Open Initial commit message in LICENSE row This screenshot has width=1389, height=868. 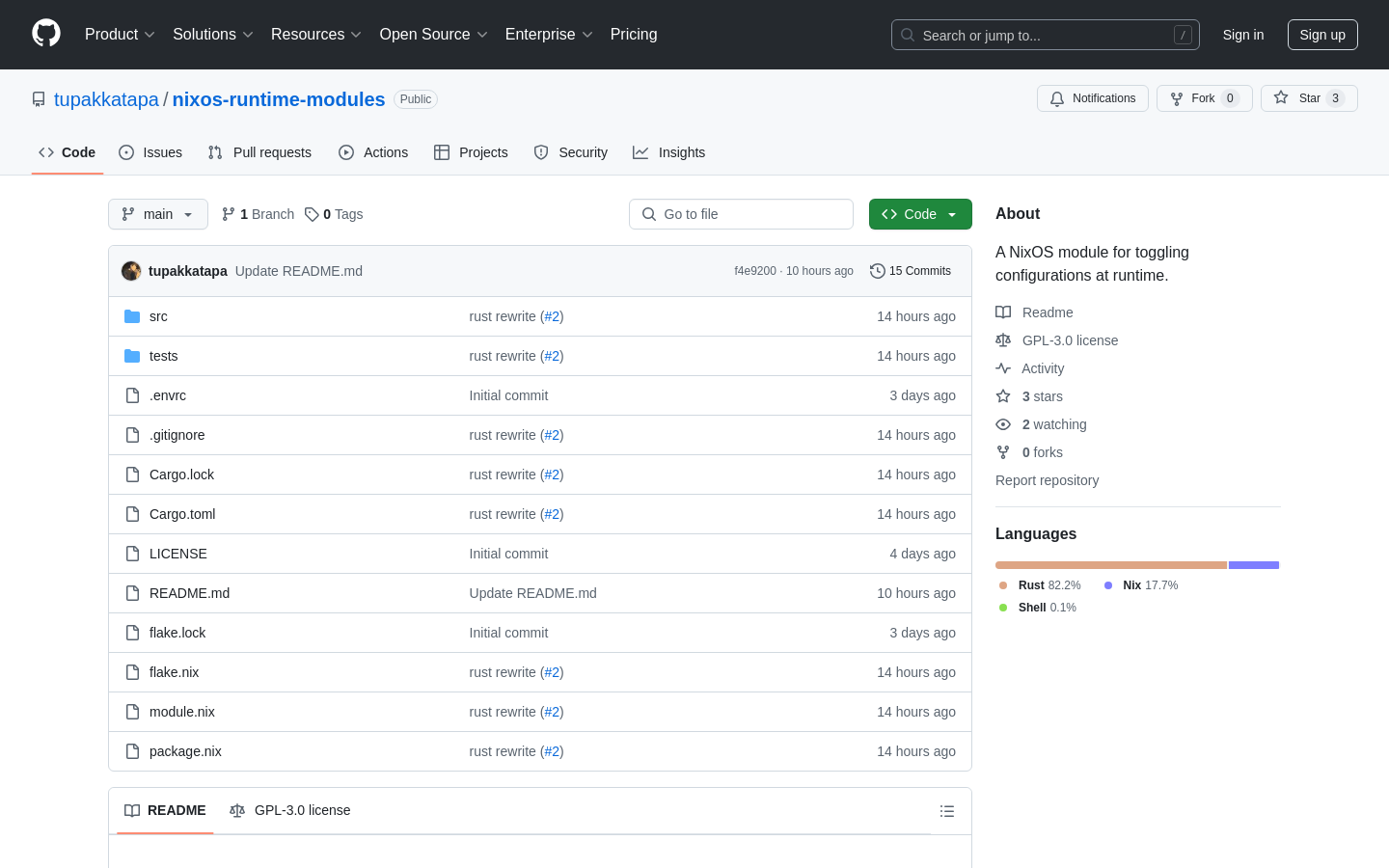coord(508,554)
